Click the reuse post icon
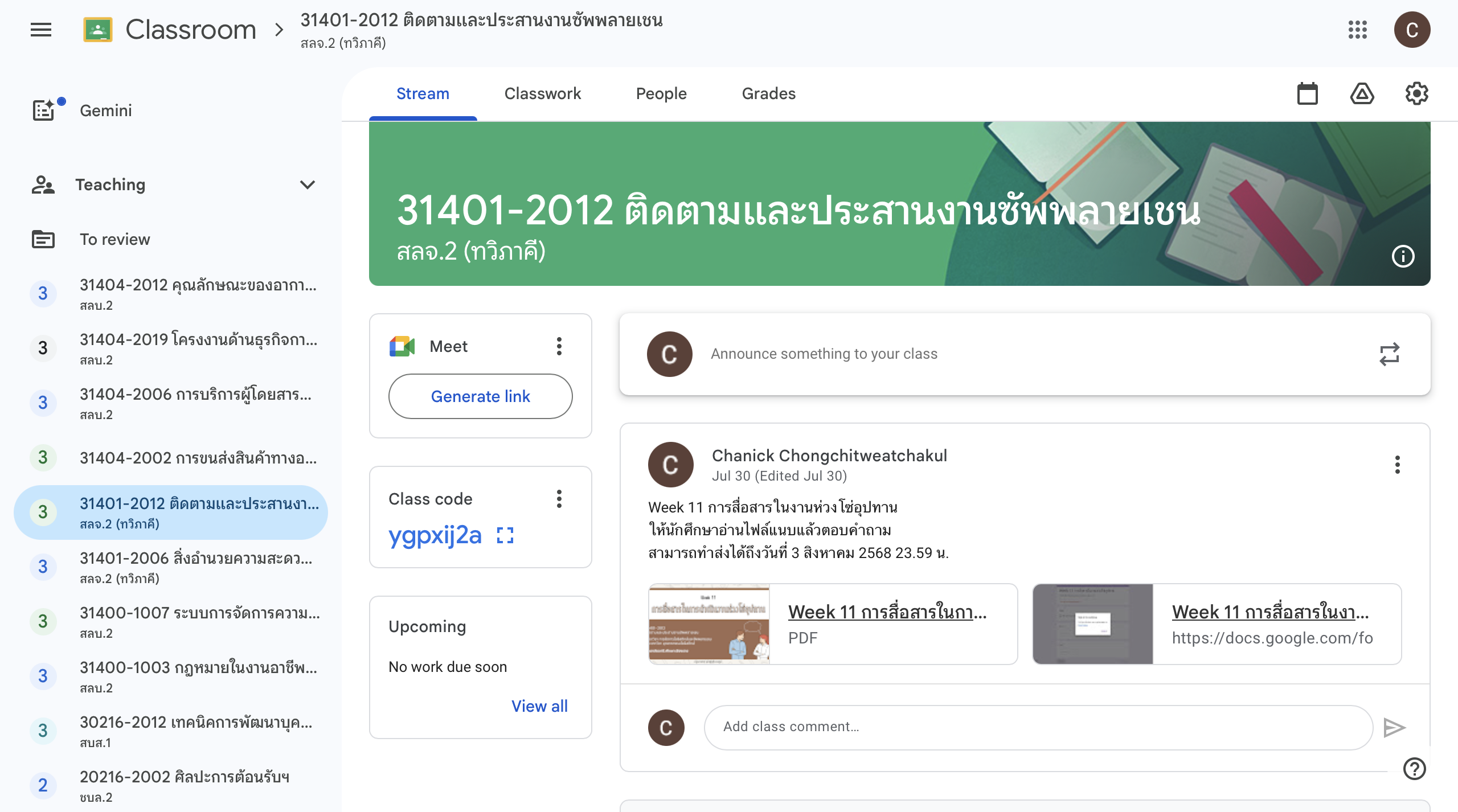1458x812 pixels. pos(1389,354)
